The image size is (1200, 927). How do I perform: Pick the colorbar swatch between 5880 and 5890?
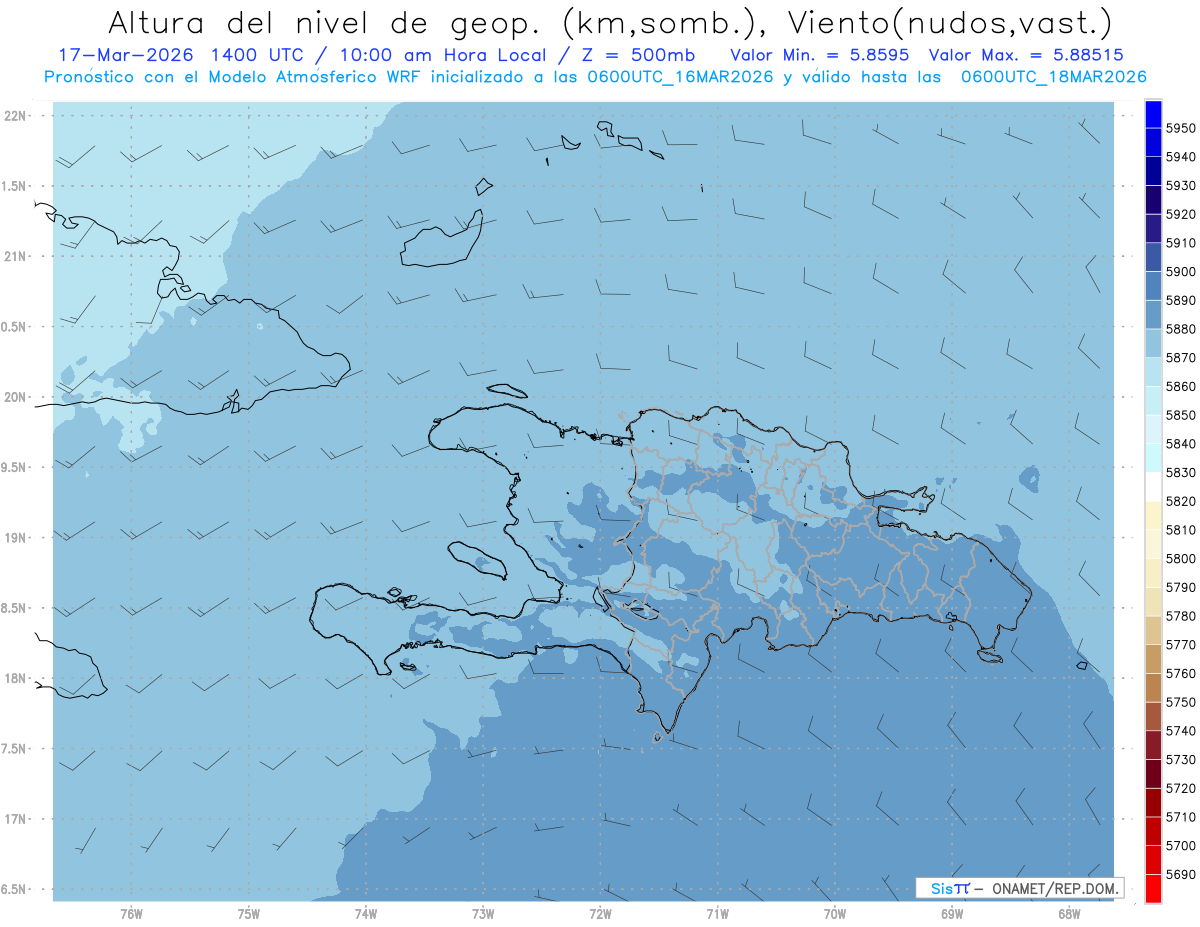point(1153,314)
